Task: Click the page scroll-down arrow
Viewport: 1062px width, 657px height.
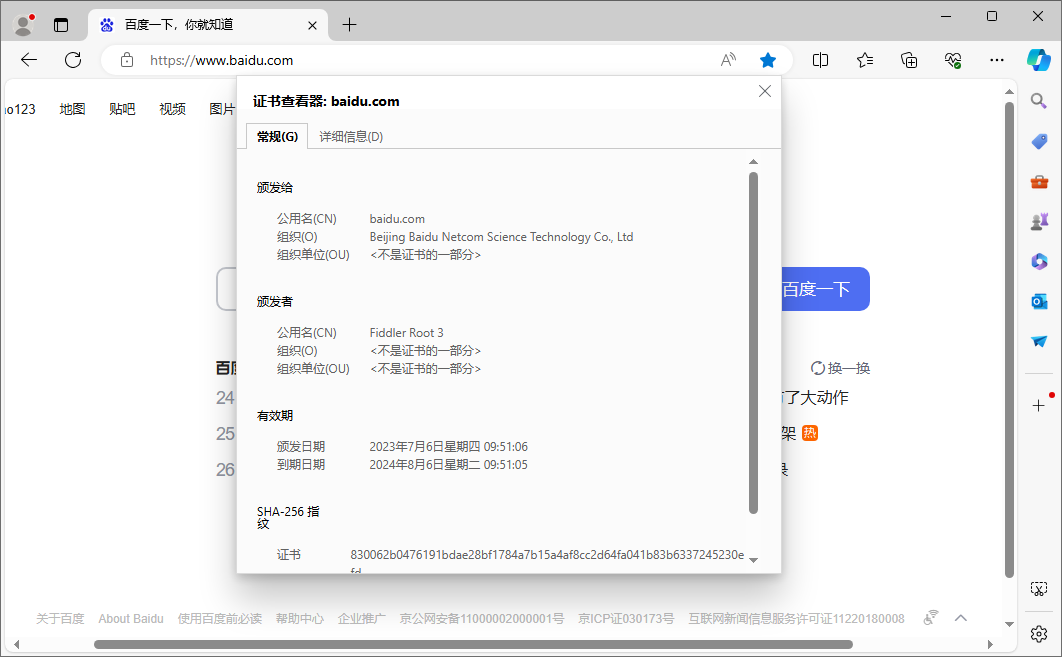Action: coord(1009,624)
